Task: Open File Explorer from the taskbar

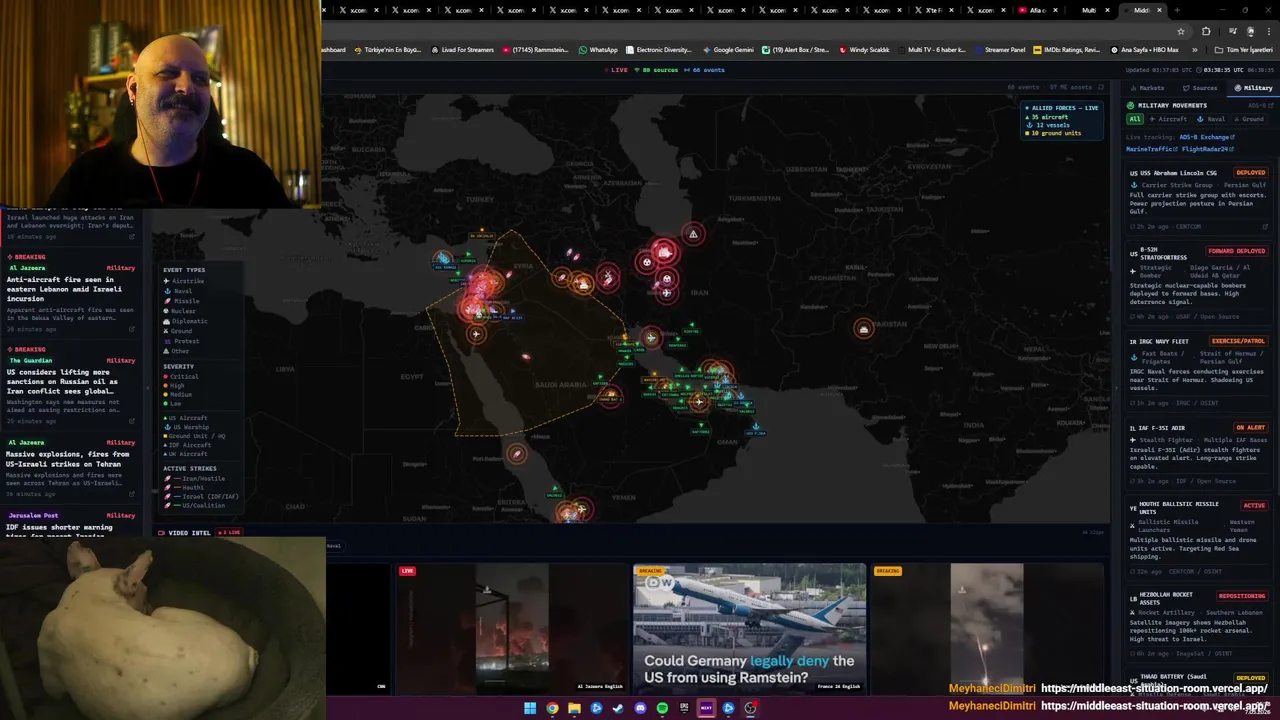Action: click(x=574, y=708)
